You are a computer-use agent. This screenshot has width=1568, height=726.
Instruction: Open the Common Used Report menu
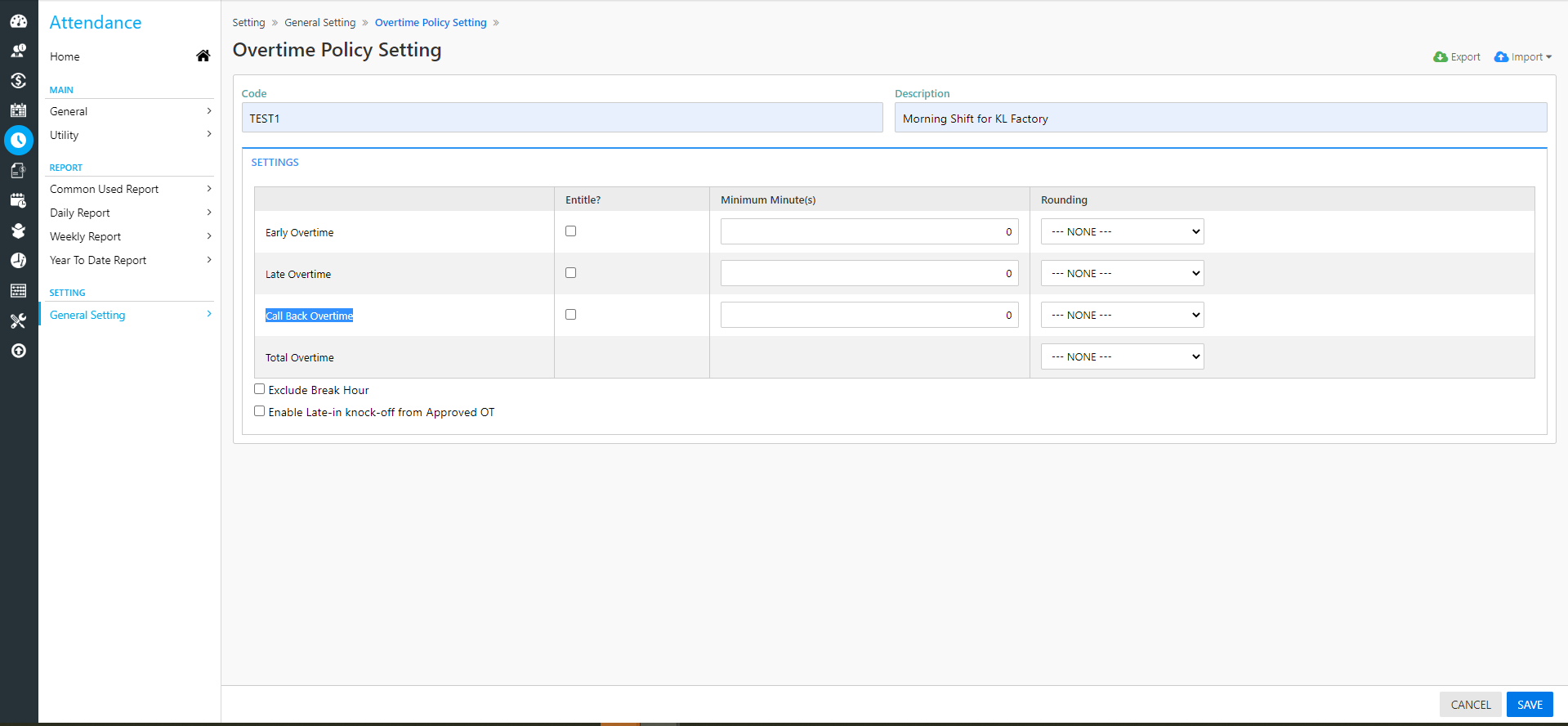pyautogui.click(x=129, y=189)
